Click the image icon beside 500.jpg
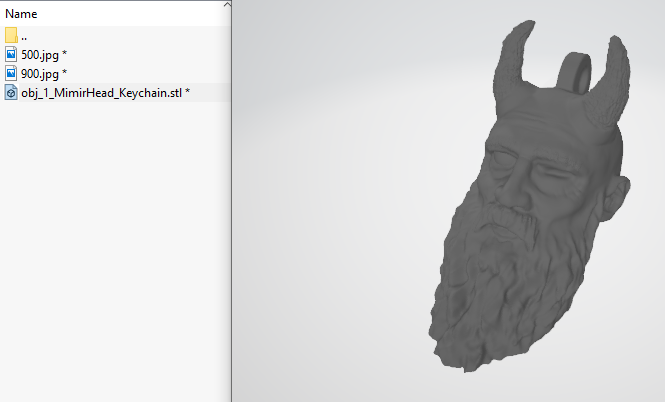Viewport: 665px width, 402px height. tap(11, 54)
